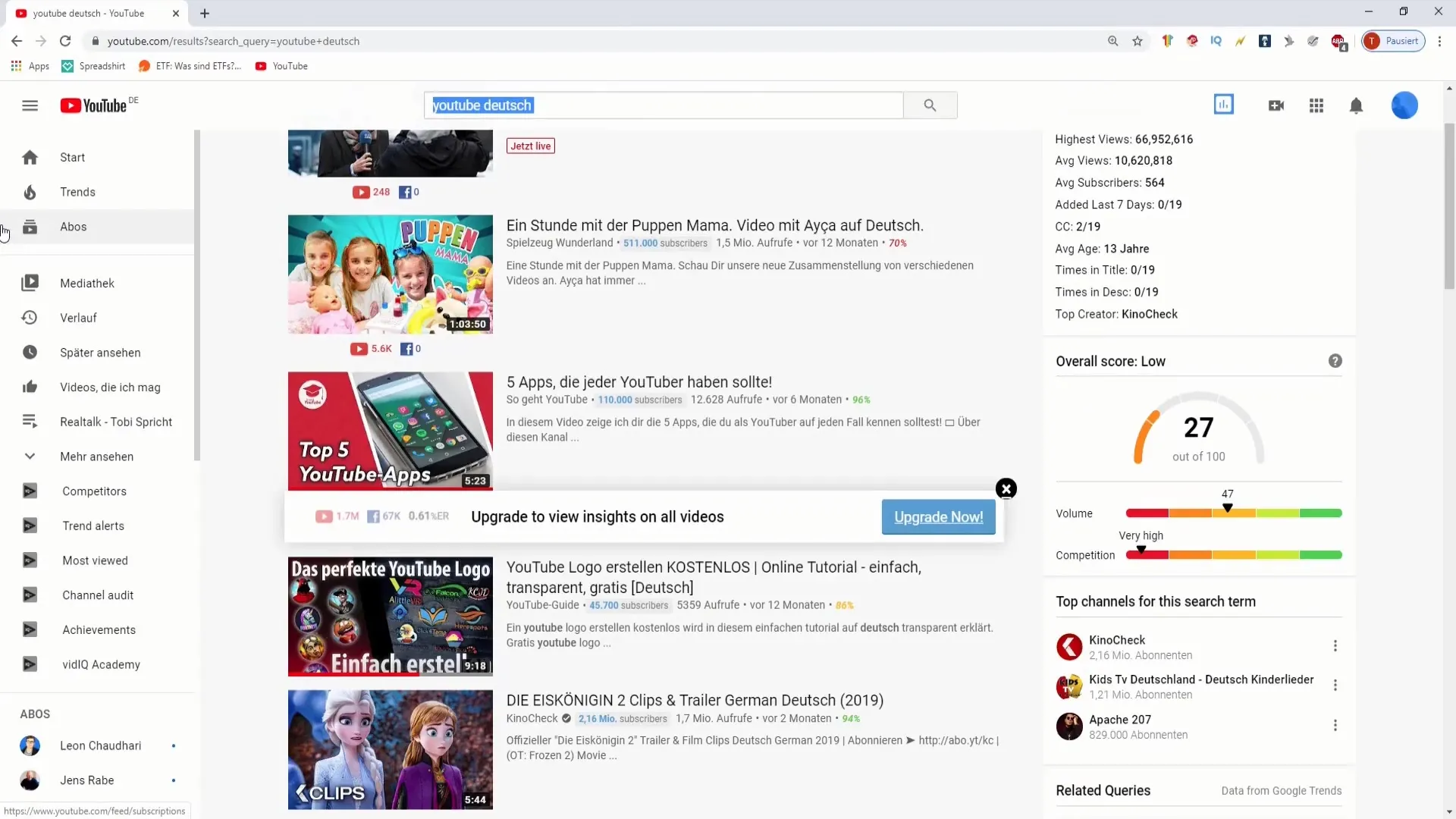The width and height of the screenshot is (1456, 819).
Task: Open vidIQ Competitors
Action: 97,491
